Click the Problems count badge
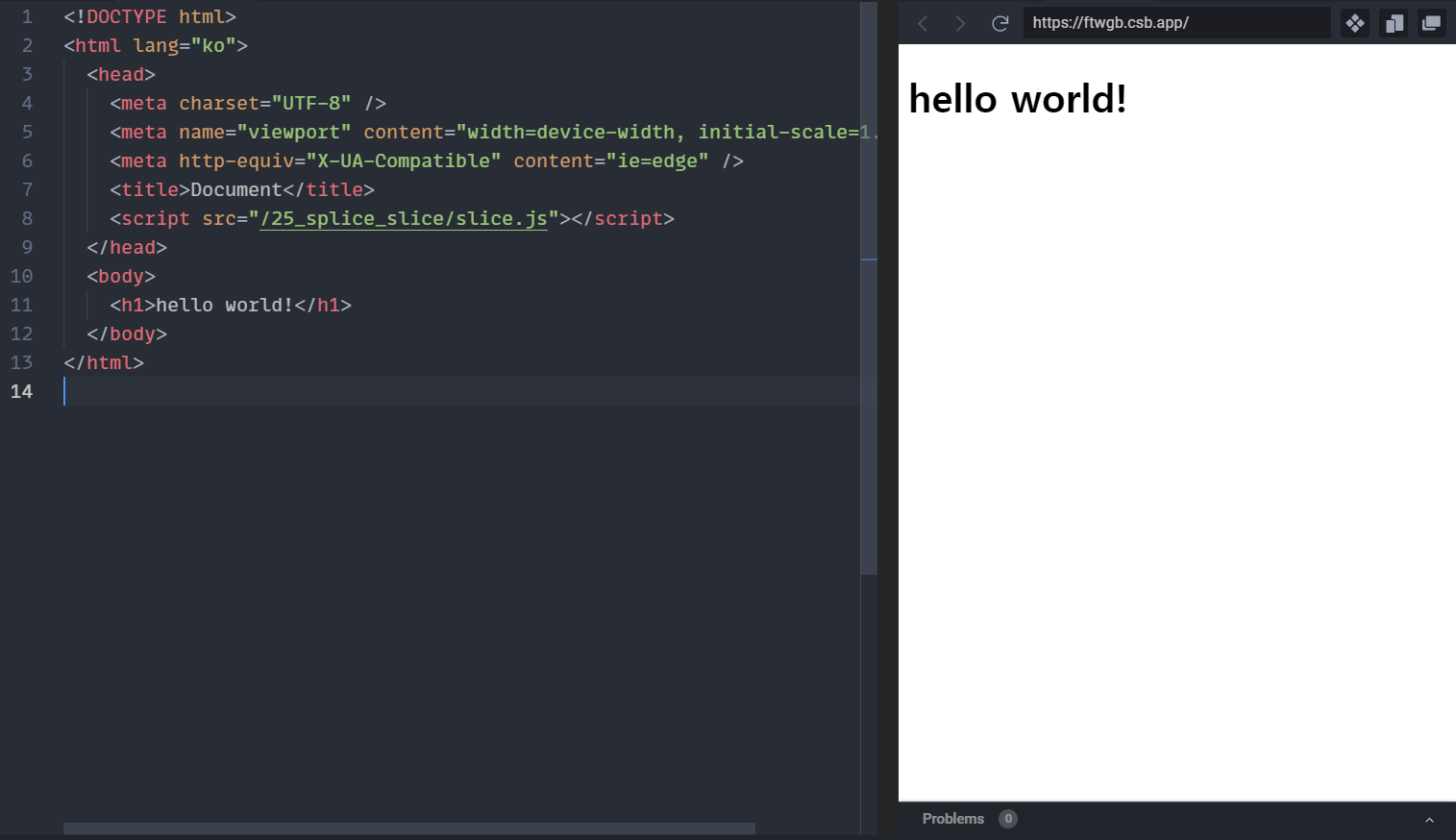This screenshot has width=1456, height=840. (x=1008, y=819)
